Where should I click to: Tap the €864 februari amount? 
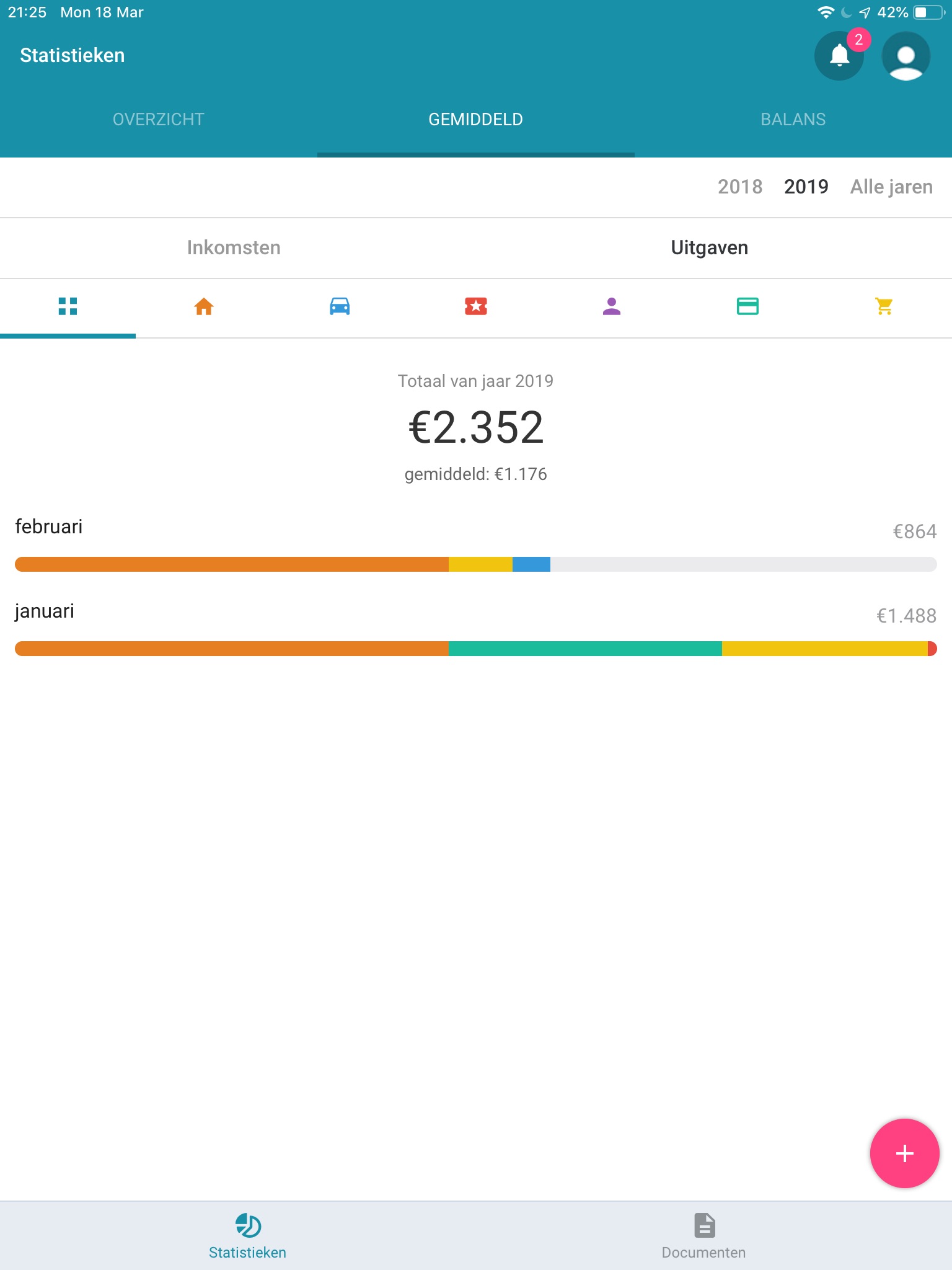click(x=914, y=531)
